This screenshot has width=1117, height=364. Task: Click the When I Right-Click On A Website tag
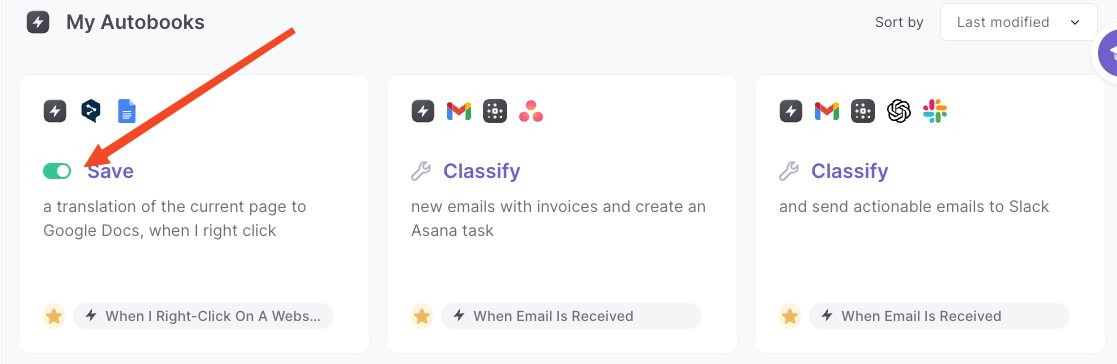203,316
